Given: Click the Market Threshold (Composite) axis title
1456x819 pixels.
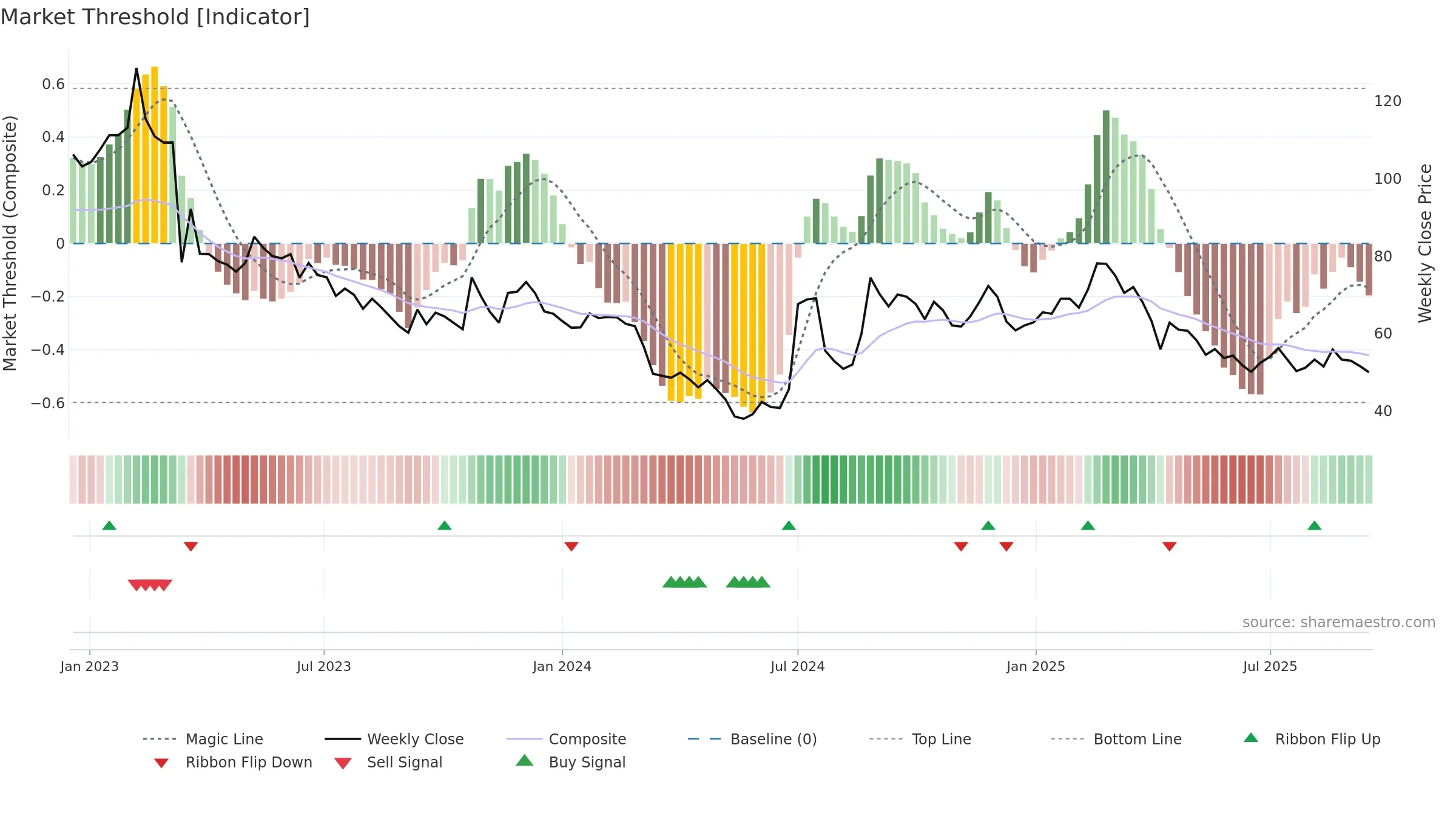Looking at the screenshot, I should pos(10,243).
